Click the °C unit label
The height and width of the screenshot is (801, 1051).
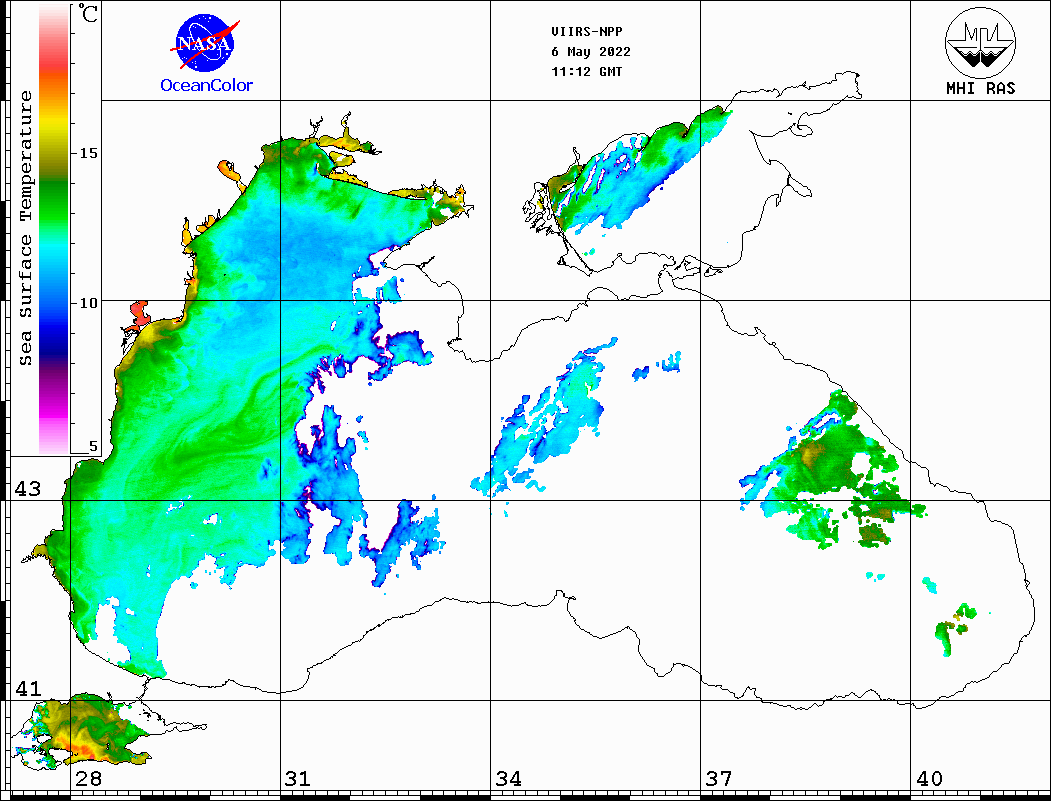point(88,13)
